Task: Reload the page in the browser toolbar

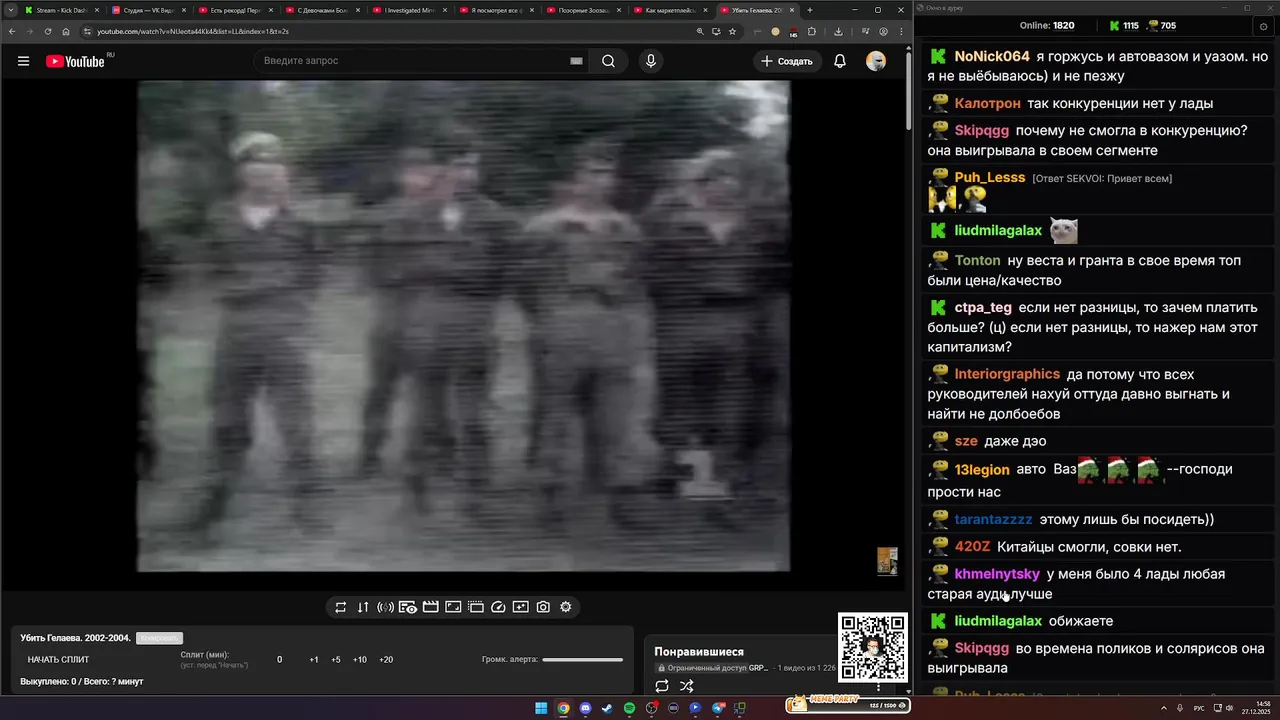Action: pos(47,31)
